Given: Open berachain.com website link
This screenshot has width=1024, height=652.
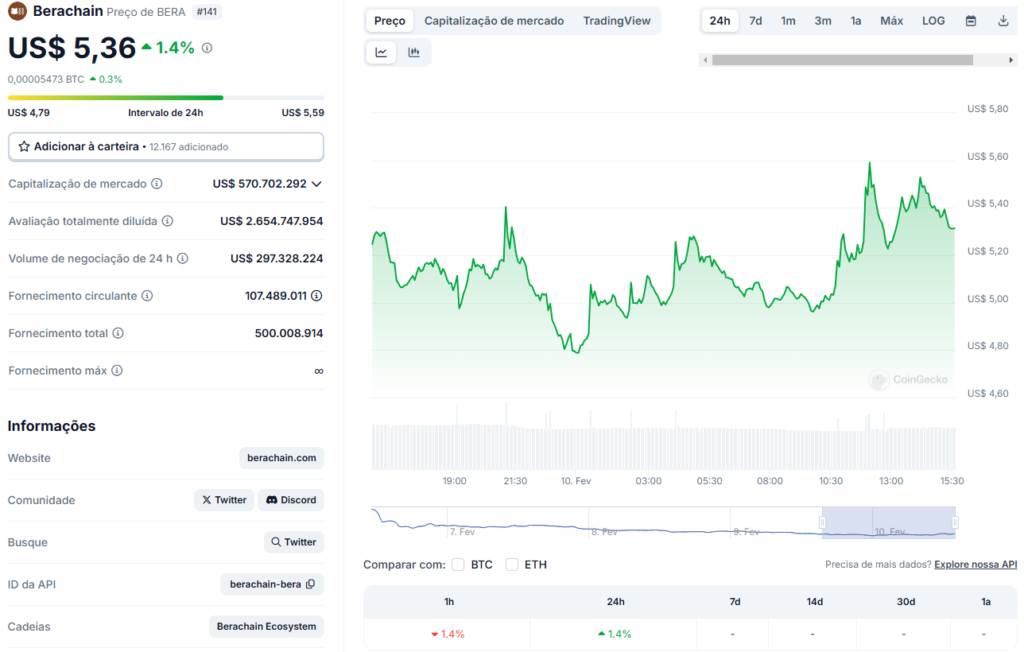Looking at the screenshot, I should point(281,458).
